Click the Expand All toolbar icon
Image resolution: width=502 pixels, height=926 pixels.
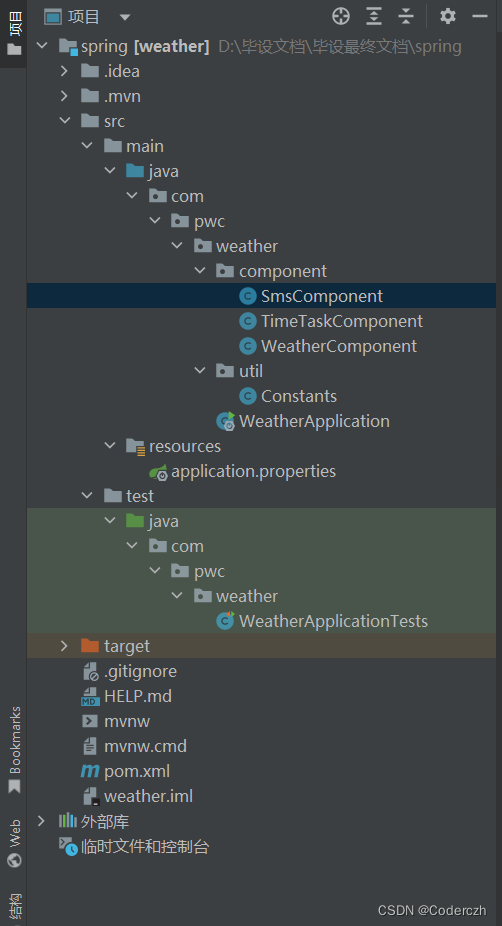[x=374, y=17]
